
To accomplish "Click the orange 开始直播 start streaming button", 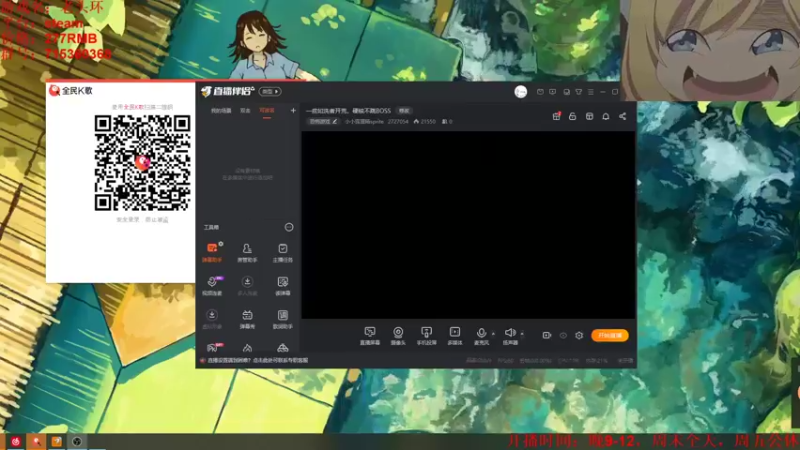I will click(610, 335).
